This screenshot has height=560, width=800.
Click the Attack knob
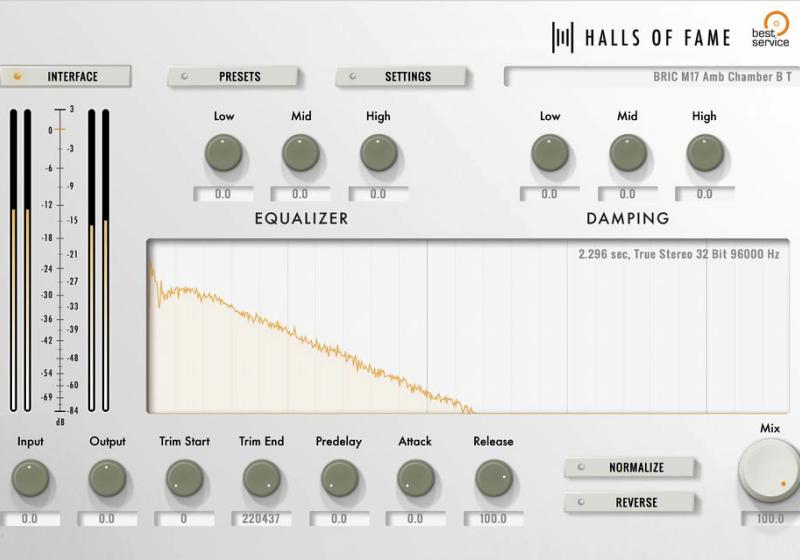(416, 478)
